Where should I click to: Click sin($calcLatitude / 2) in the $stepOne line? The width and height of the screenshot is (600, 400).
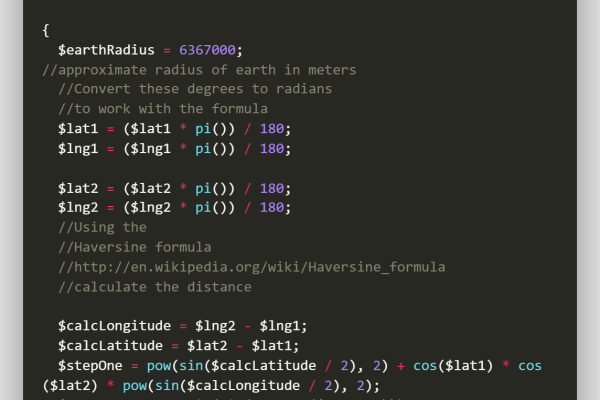(273, 366)
